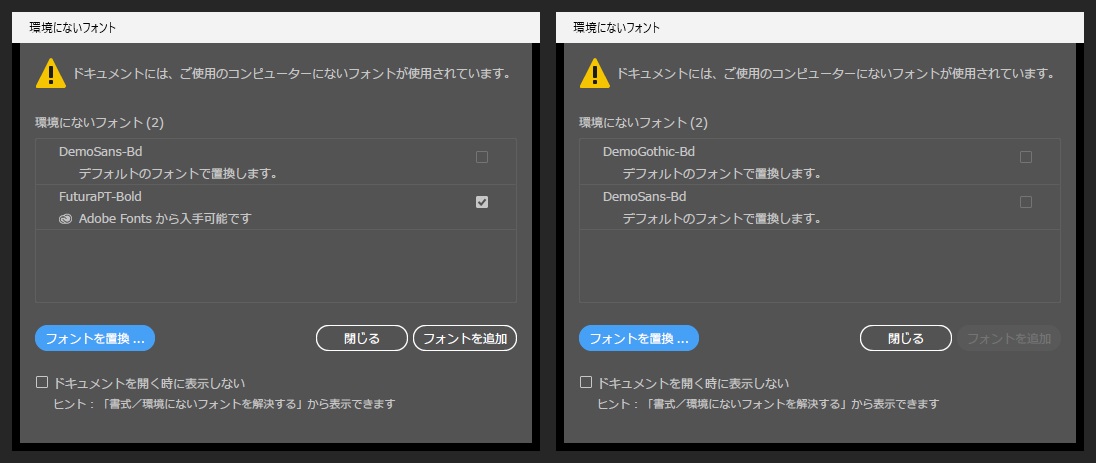
Task: Click the ヒント text in right dialog
Action: pyautogui.click(x=768, y=404)
